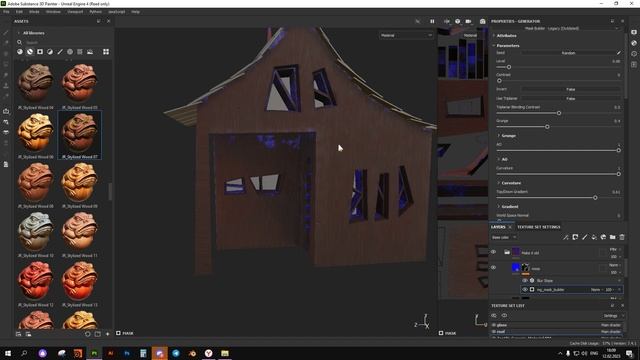Select the smart materials filter icon
640x360 pixels.
[30, 52]
